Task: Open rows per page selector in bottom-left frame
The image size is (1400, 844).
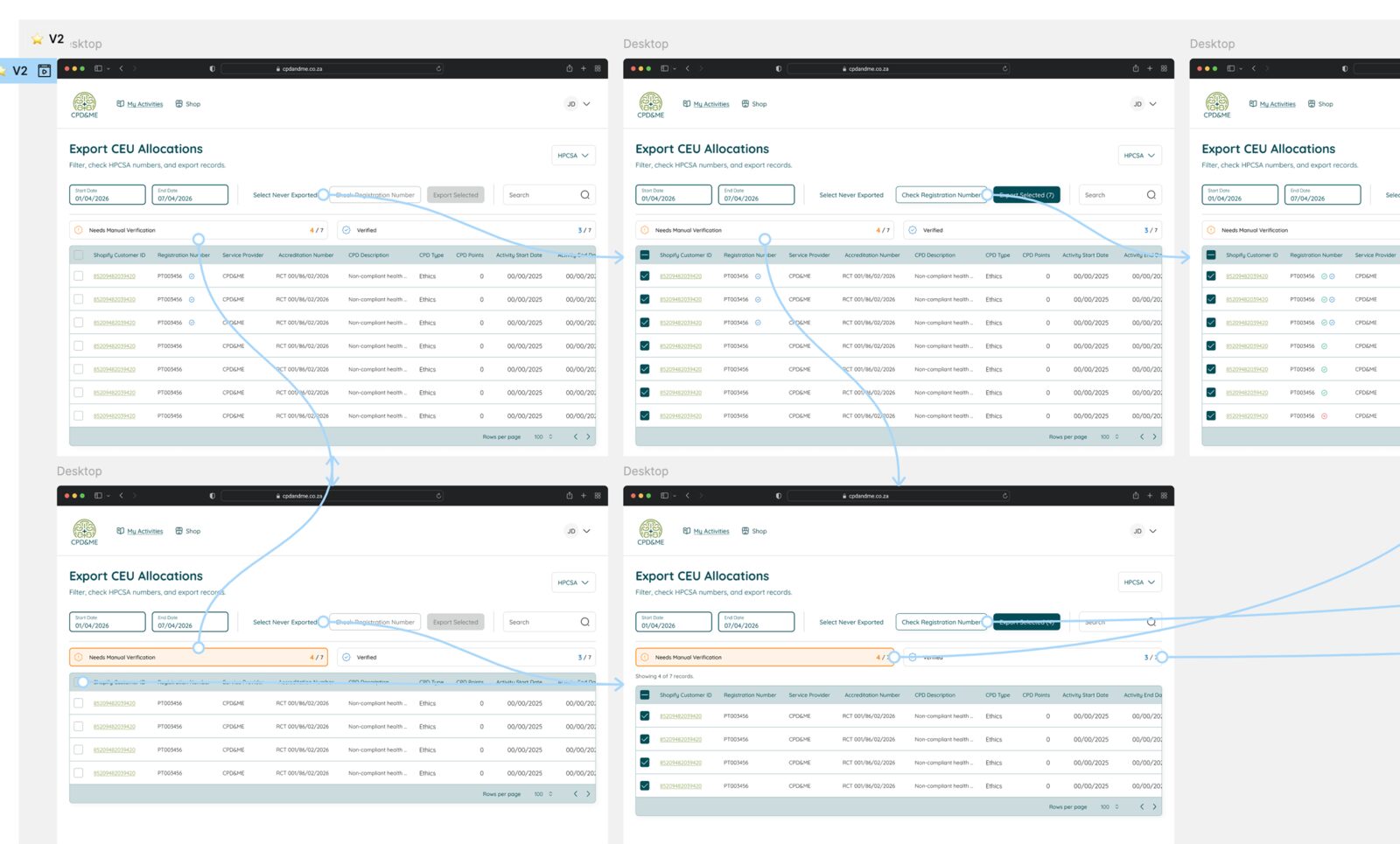Action: click(543, 794)
